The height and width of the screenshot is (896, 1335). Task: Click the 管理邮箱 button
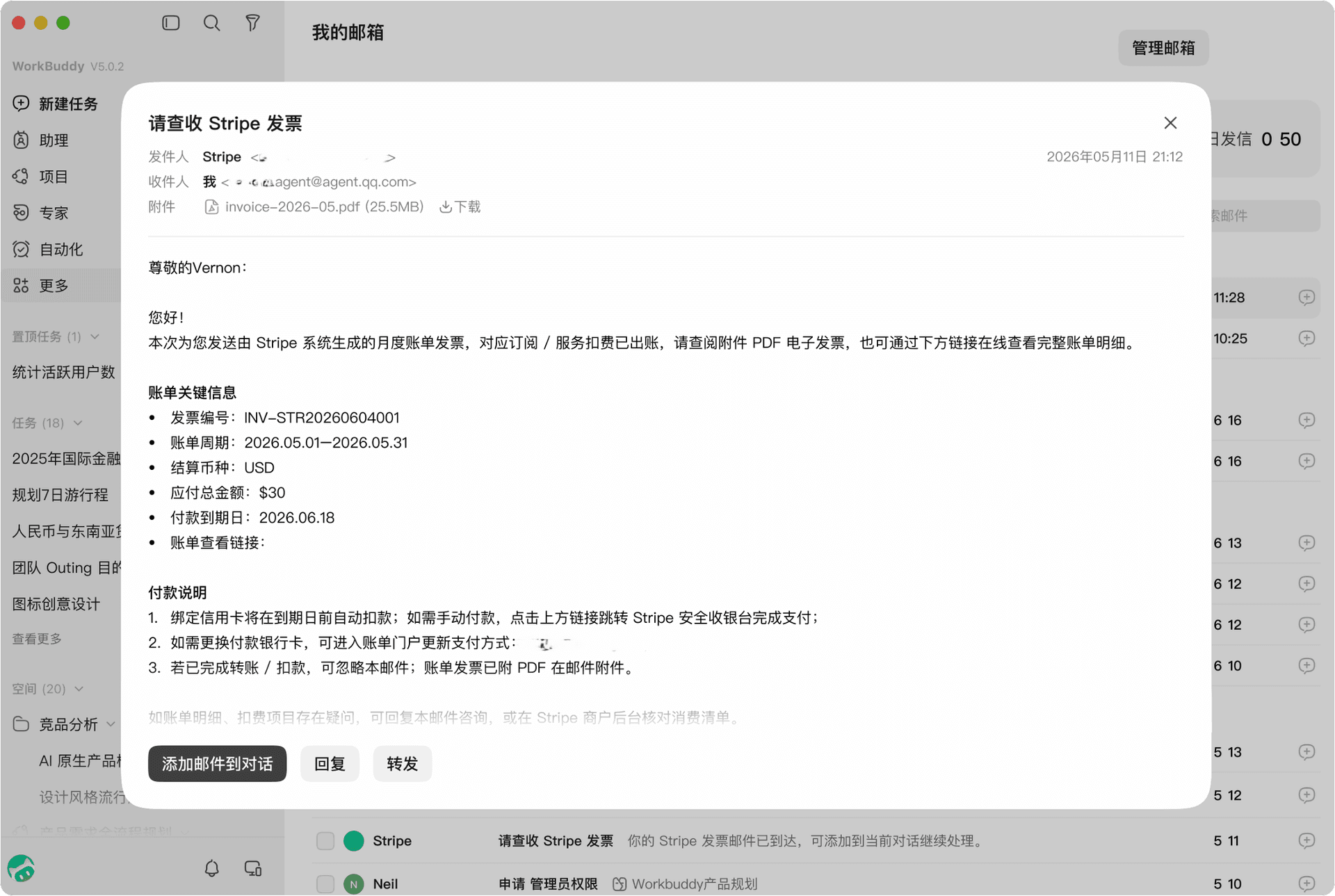(1163, 48)
